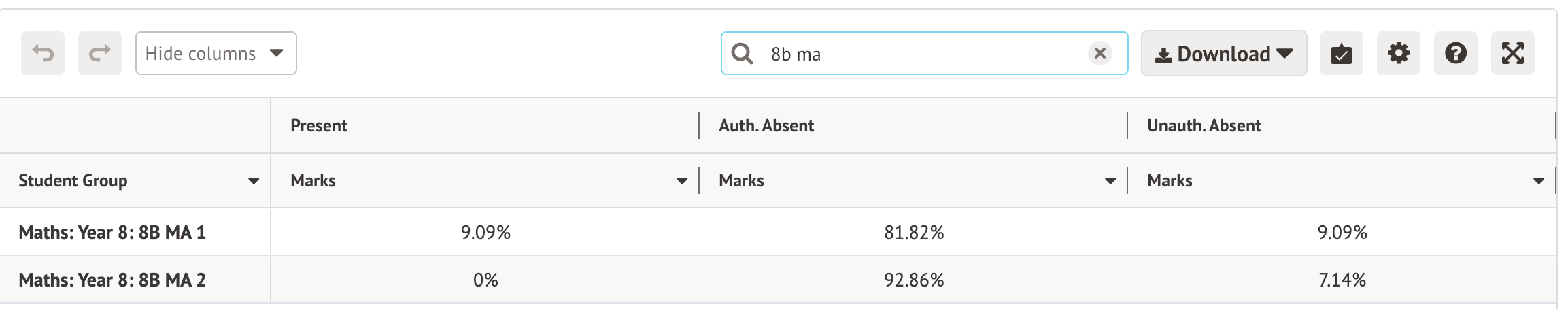The image size is (1568, 309).
Task: Open the Hide columns dropdown
Action: pyautogui.click(x=216, y=53)
